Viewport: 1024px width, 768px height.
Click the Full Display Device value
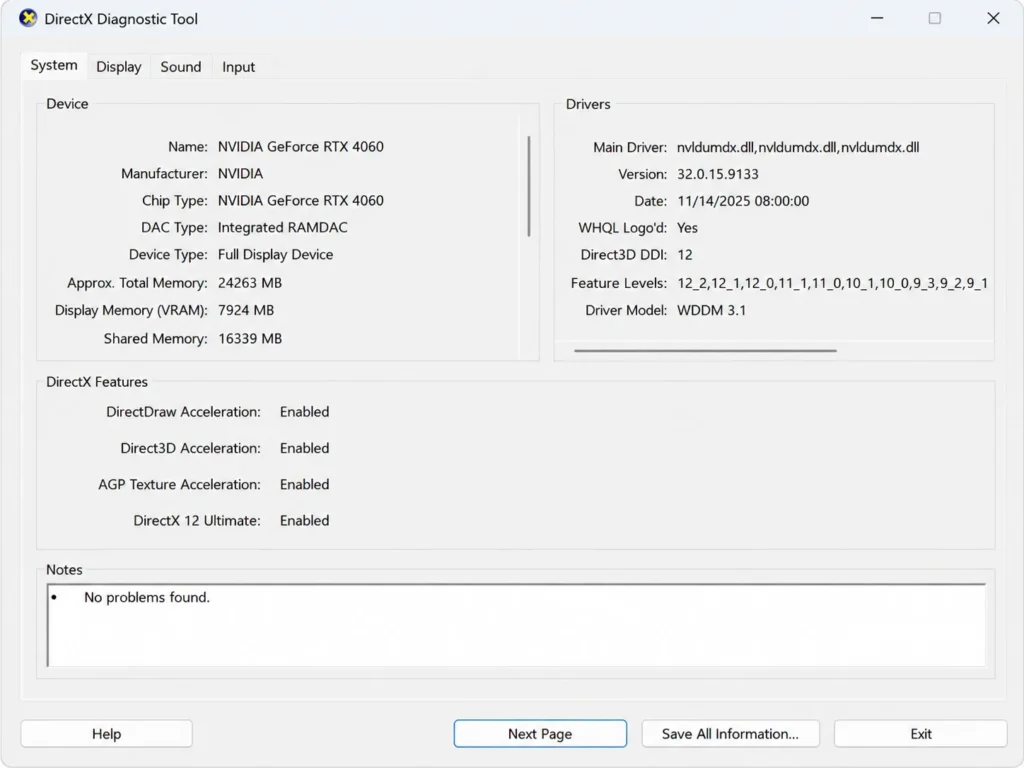coord(276,254)
